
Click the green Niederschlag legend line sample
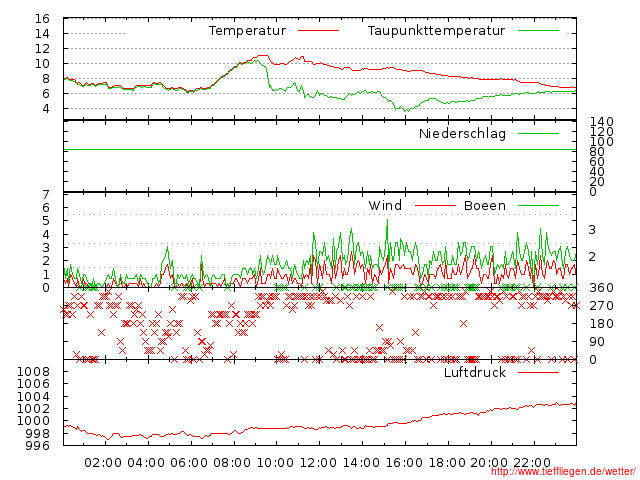point(538,133)
